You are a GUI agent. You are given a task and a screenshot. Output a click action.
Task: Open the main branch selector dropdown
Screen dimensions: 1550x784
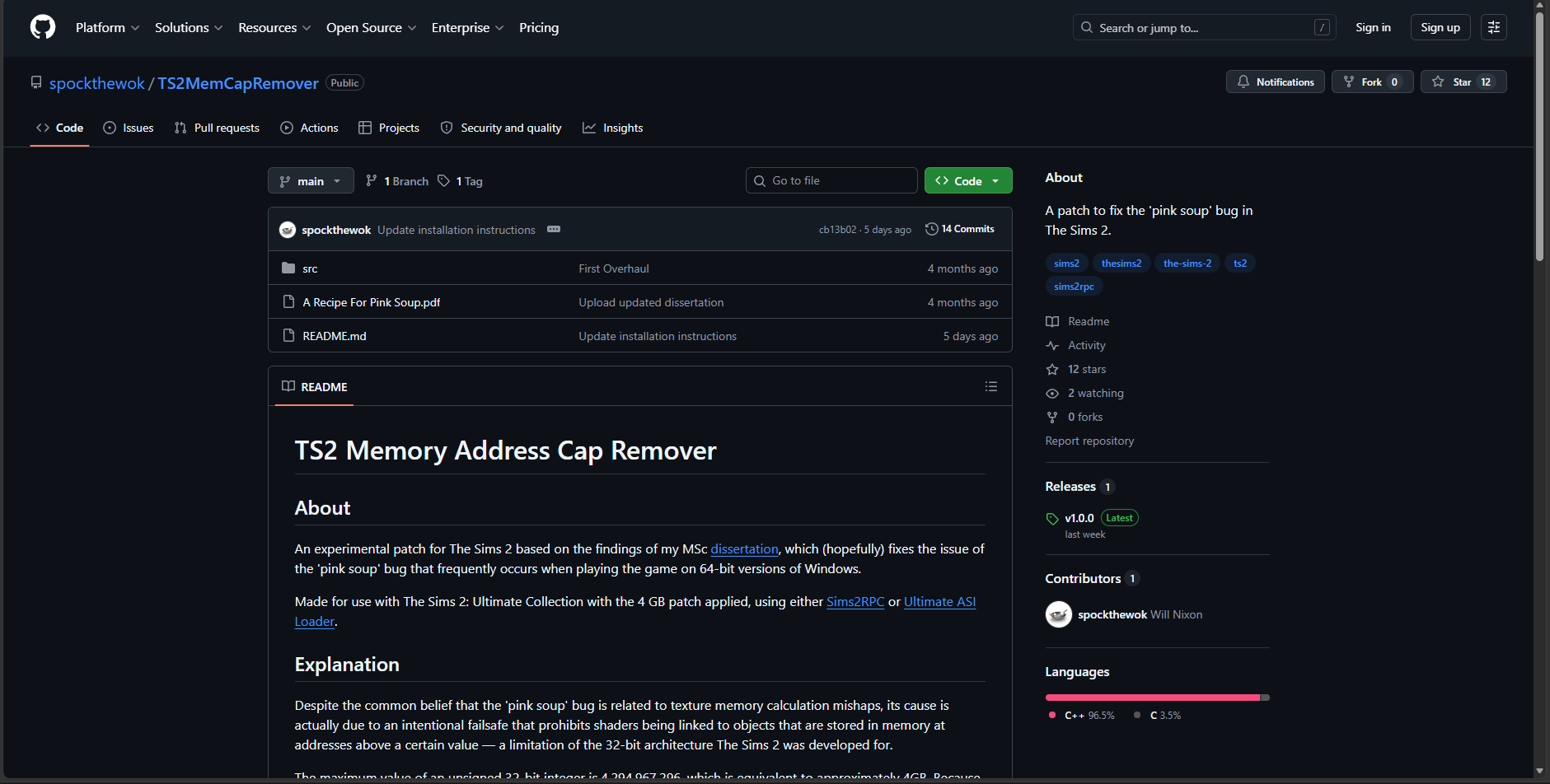click(311, 181)
